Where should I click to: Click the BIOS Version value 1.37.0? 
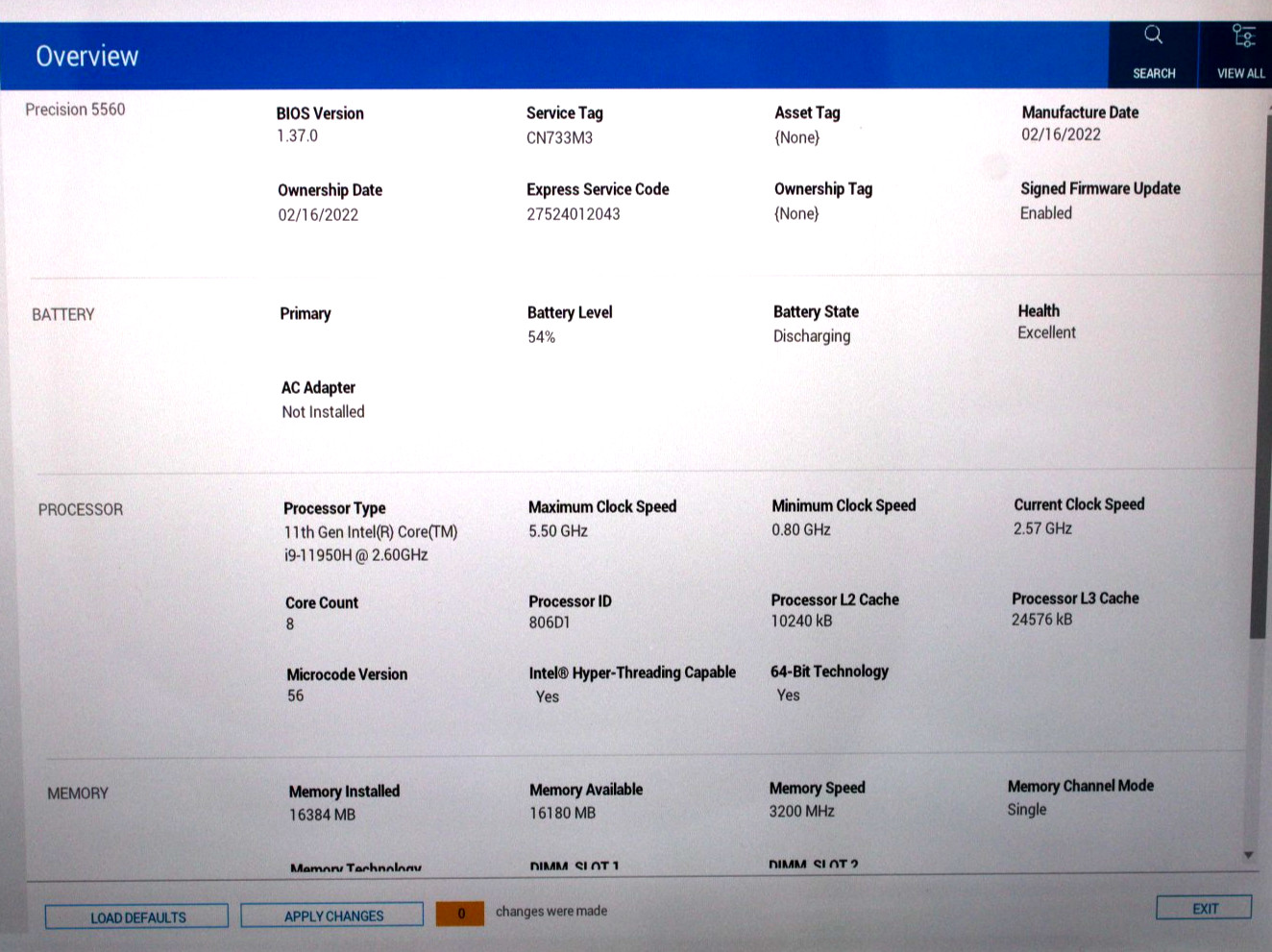tap(297, 136)
